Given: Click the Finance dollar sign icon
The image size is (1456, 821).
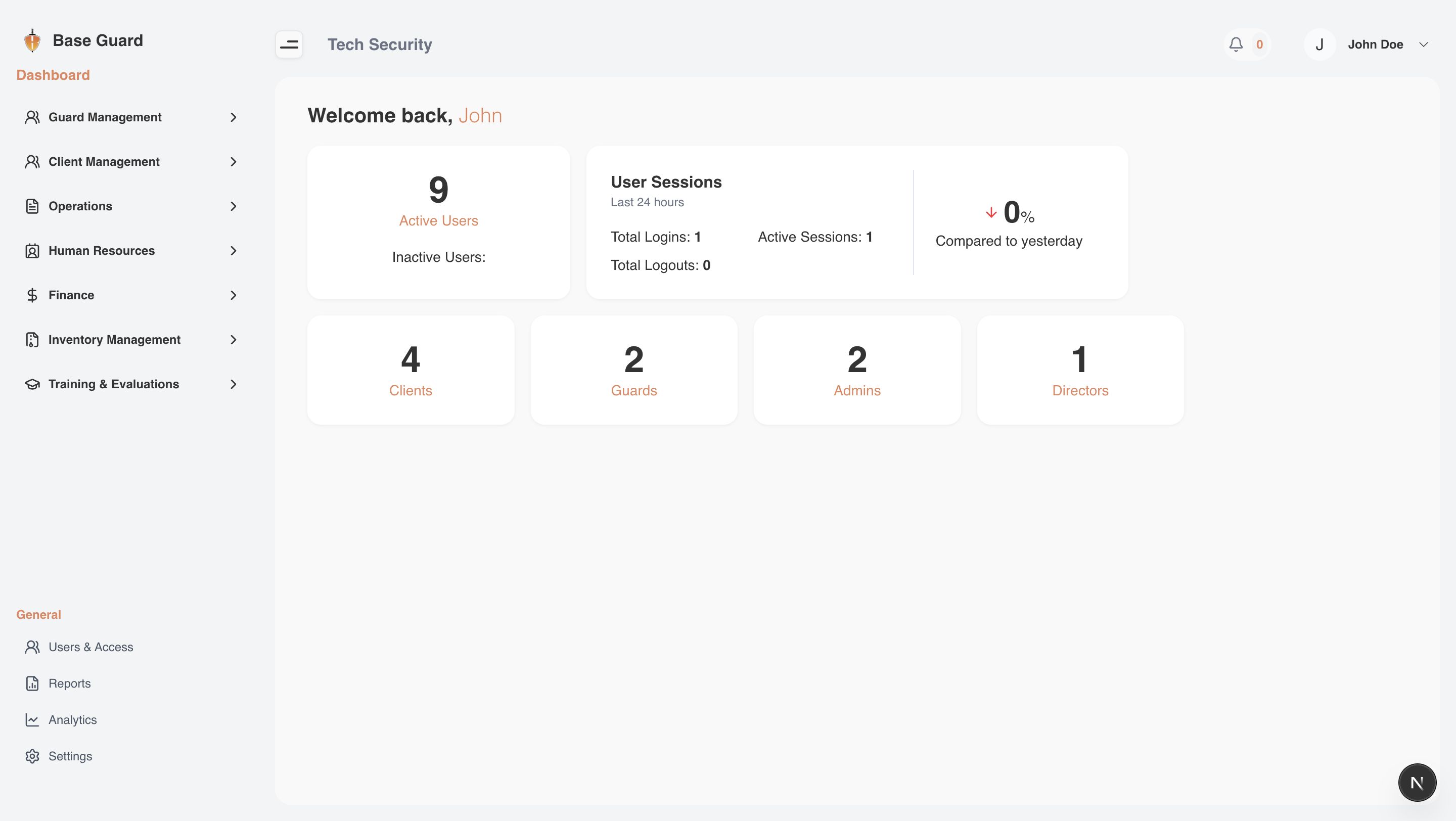Looking at the screenshot, I should 32,295.
